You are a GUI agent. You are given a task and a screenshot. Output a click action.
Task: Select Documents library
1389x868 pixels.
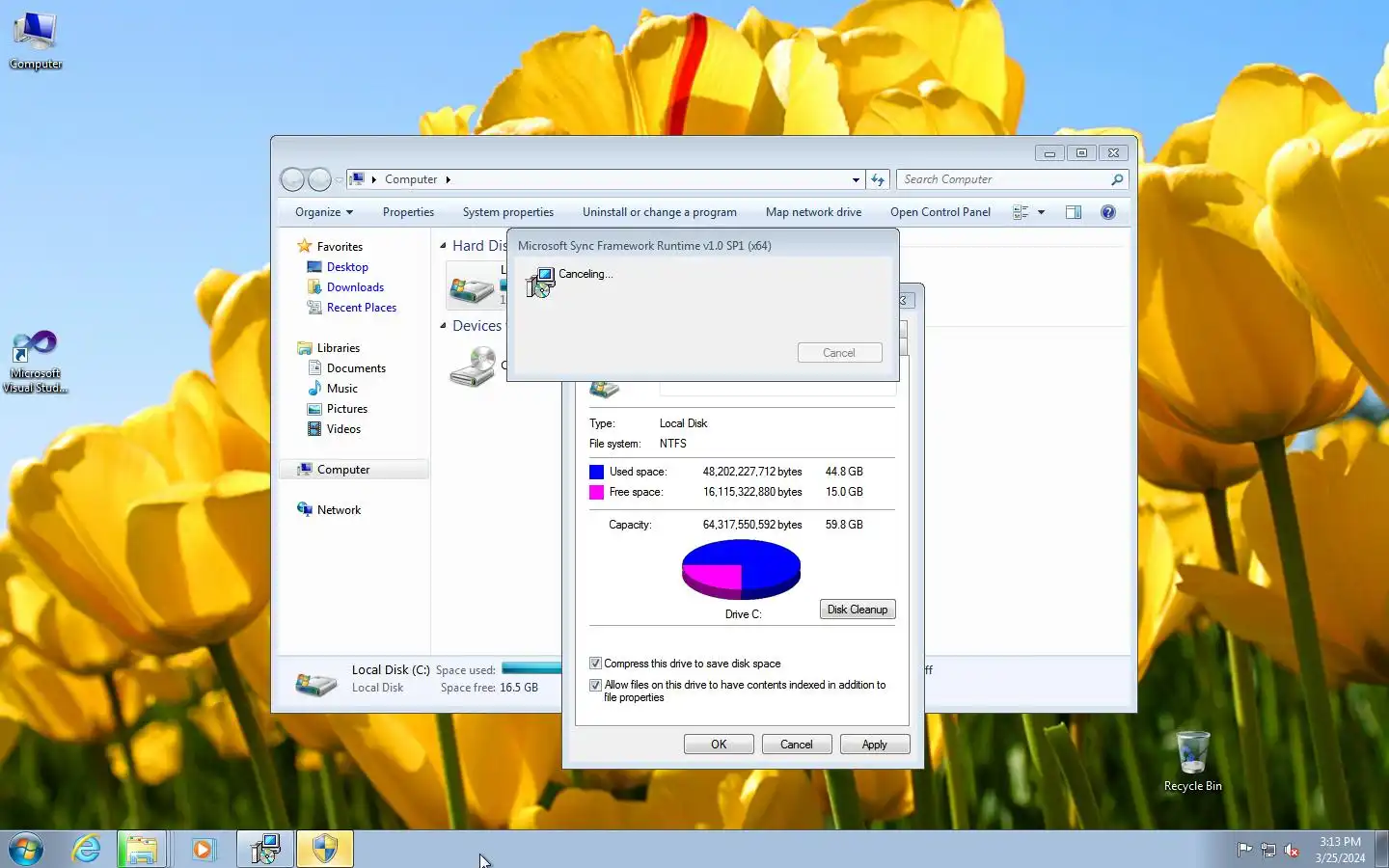(x=356, y=368)
